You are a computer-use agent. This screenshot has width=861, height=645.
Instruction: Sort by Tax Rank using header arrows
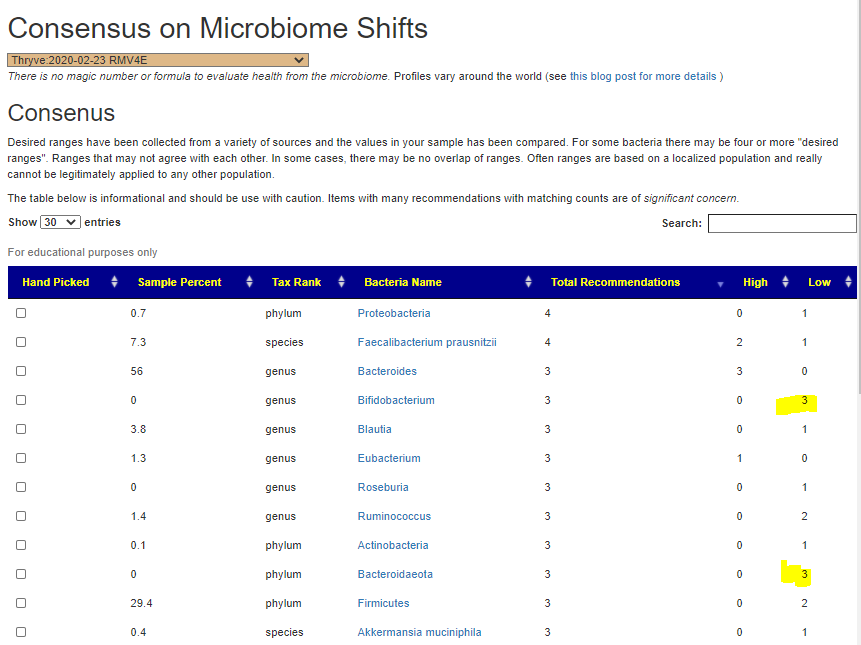tap(342, 282)
